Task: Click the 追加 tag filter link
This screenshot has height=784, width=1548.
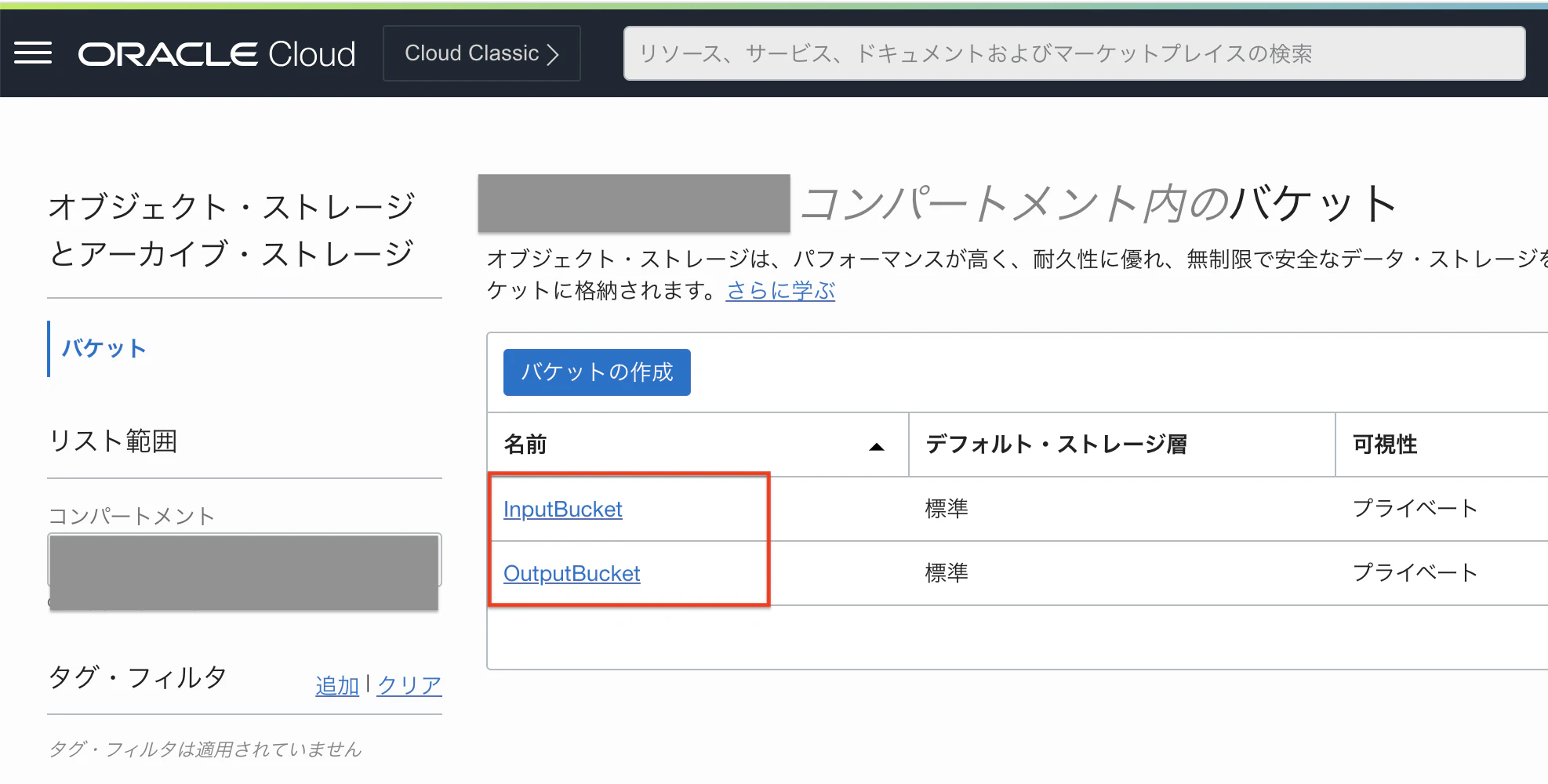Action: (337, 685)
